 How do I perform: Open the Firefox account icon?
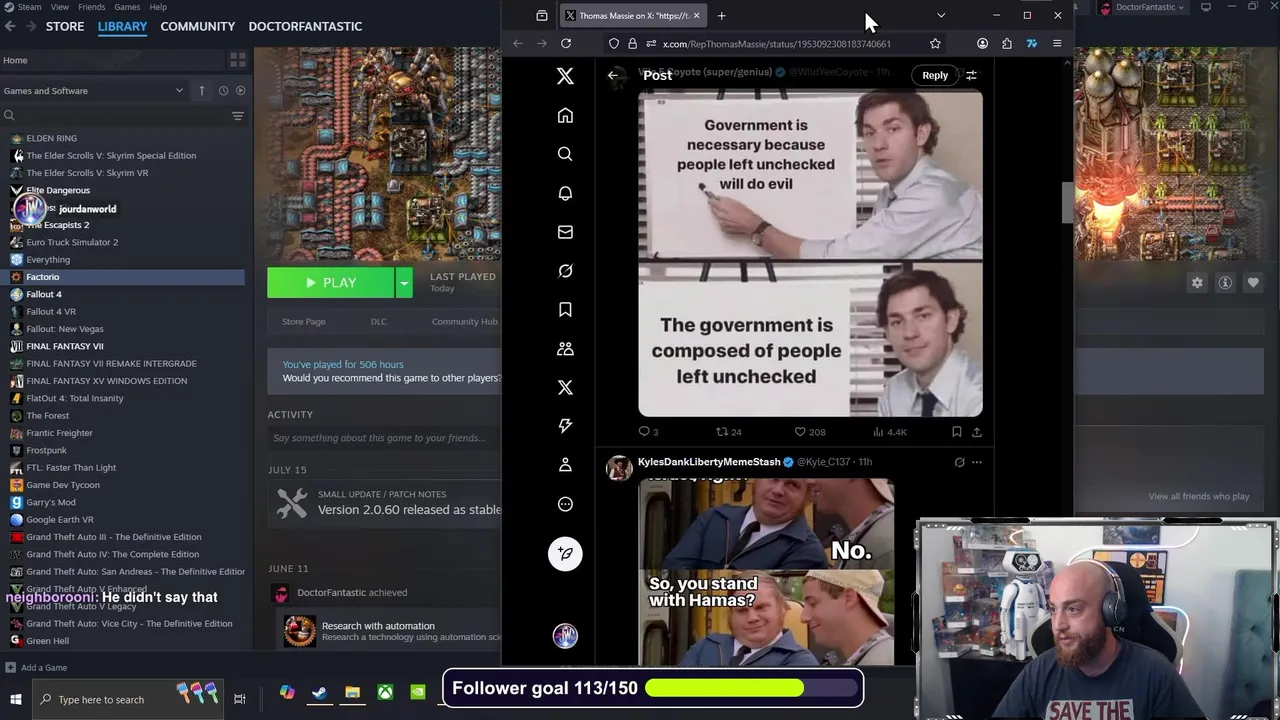982,43
